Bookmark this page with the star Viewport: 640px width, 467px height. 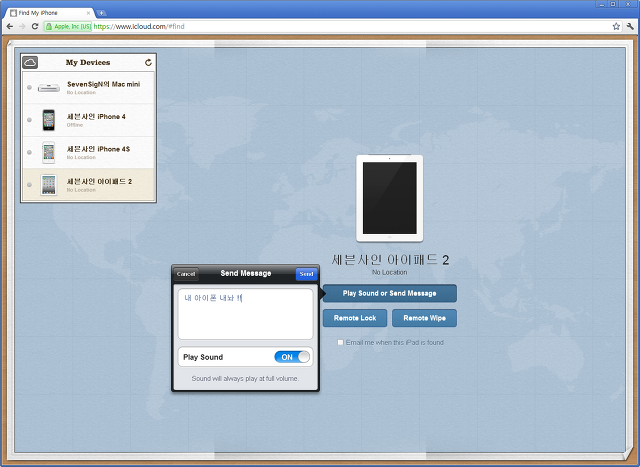pos(616,27)
